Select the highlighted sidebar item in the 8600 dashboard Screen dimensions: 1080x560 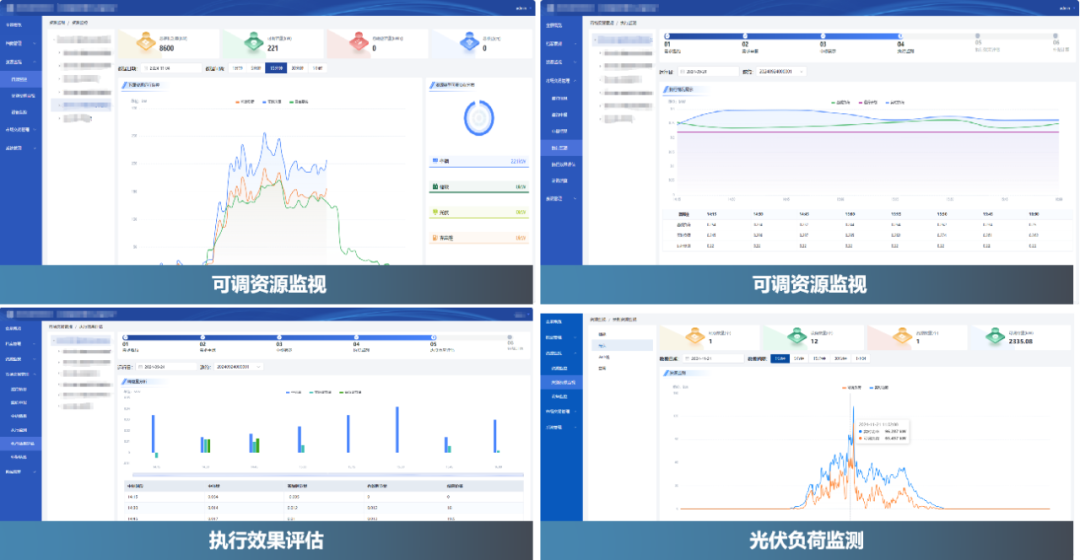21,79
